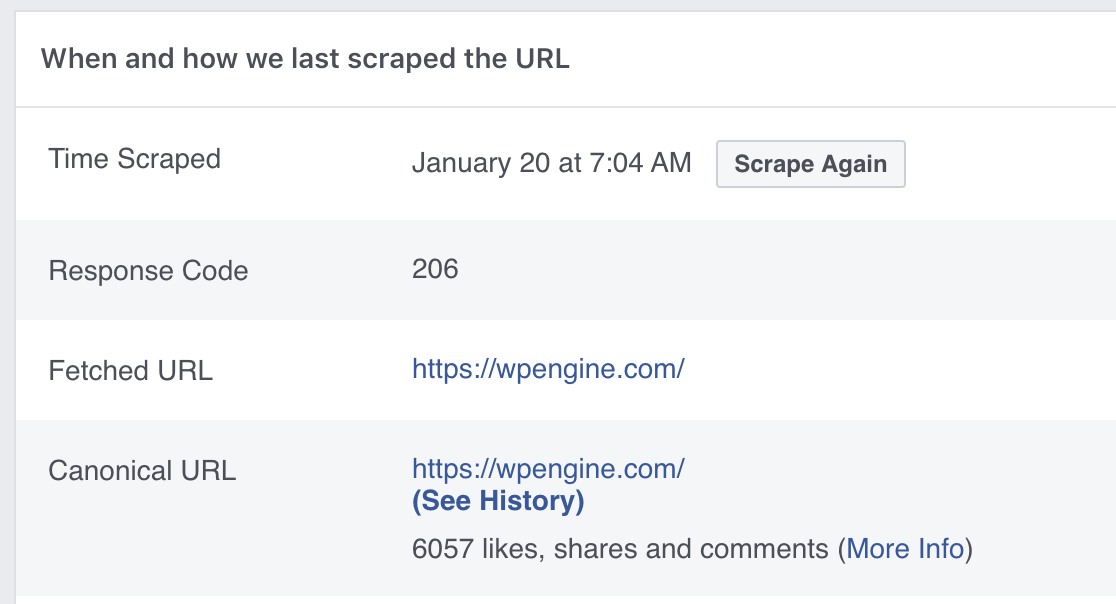The height and width of the screenshot is (604, 1116).
Task: Open the wpengine.com link beside Fetched URL
Action: click(548, 369)
